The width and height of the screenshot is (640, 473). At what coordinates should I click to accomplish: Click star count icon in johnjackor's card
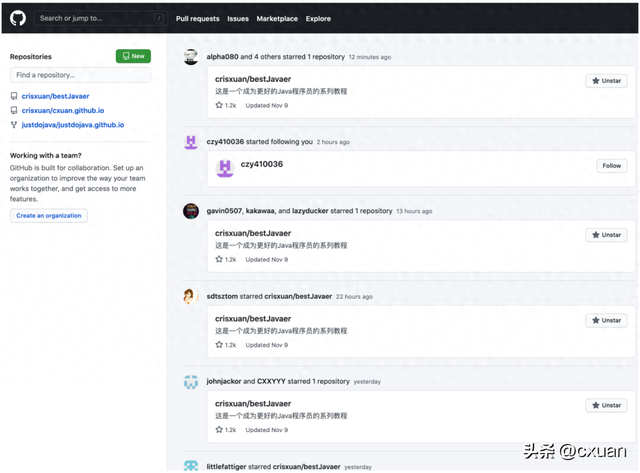click(219, 430)
